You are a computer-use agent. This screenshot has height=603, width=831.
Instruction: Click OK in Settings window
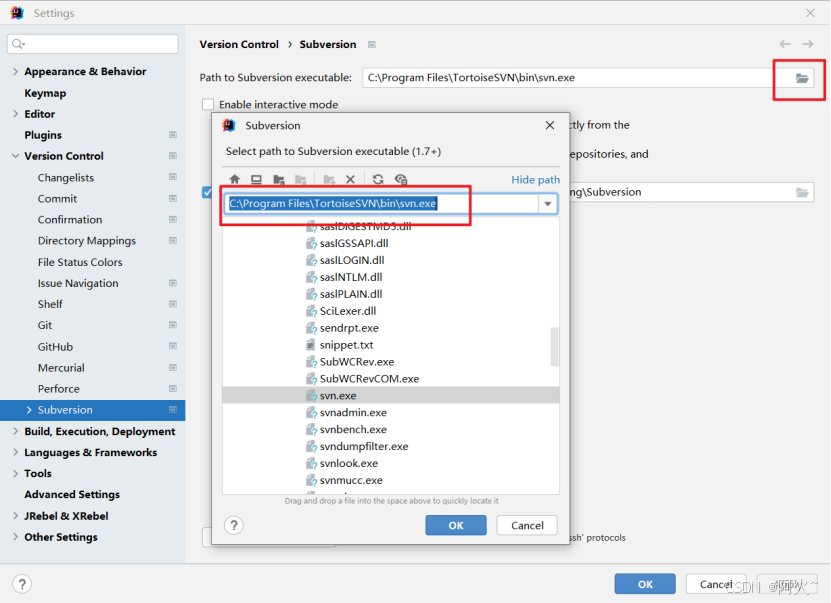point(645,584)
